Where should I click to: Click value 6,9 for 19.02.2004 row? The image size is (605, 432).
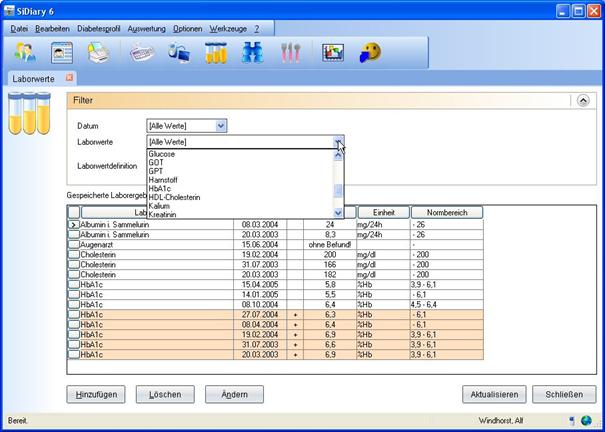point(330,335)
